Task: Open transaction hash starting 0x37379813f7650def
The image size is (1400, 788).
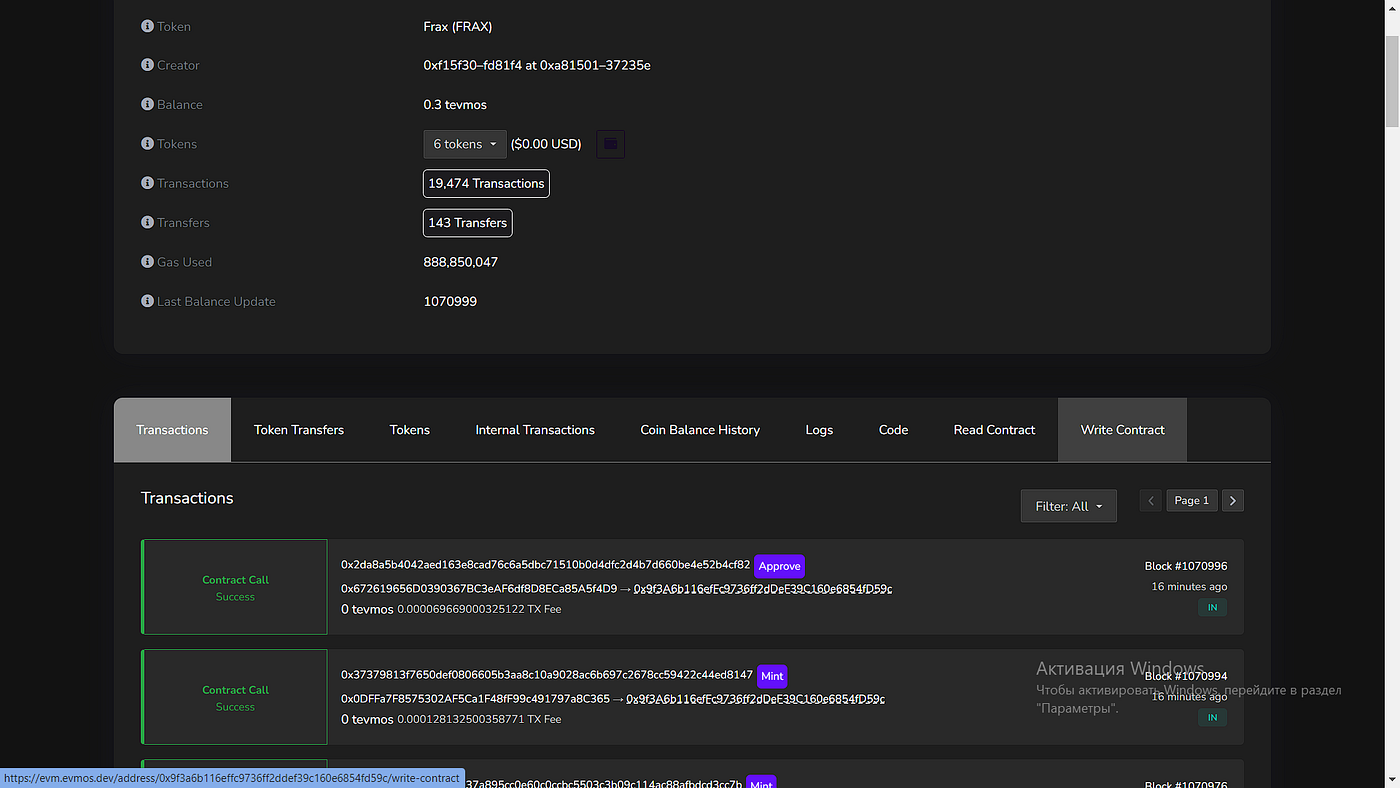Action: tap(547, 675)
